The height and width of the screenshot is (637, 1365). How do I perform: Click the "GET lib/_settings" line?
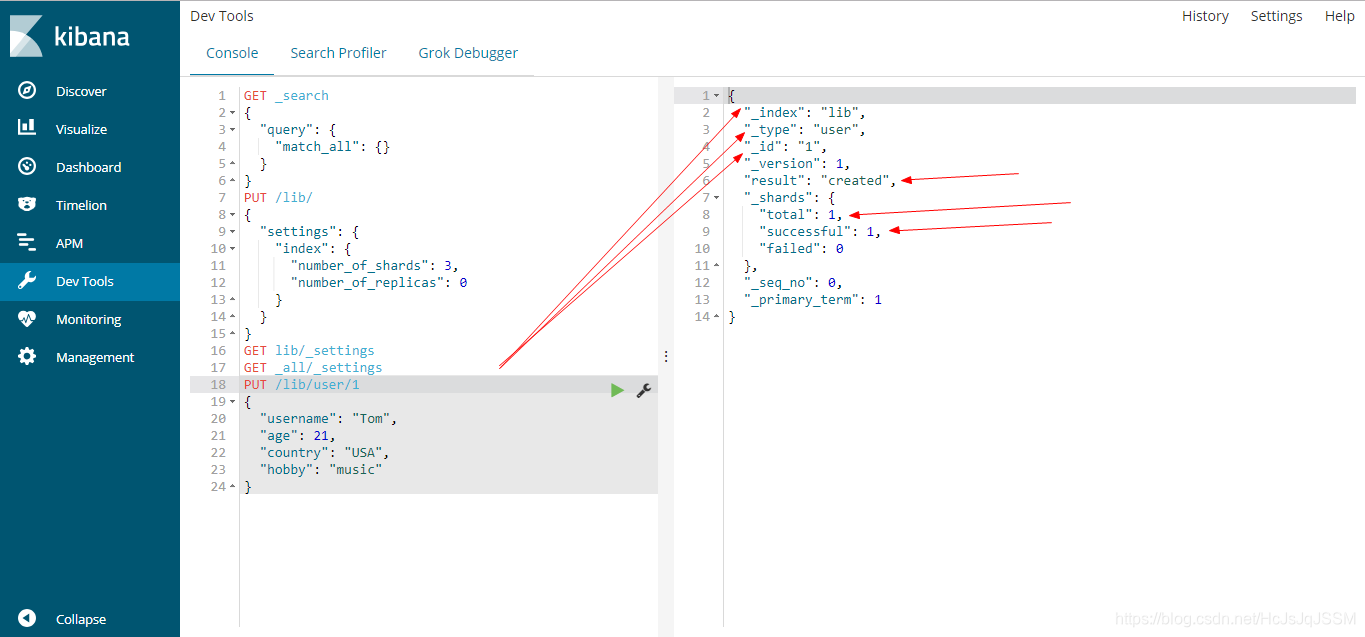click(309, 351)
